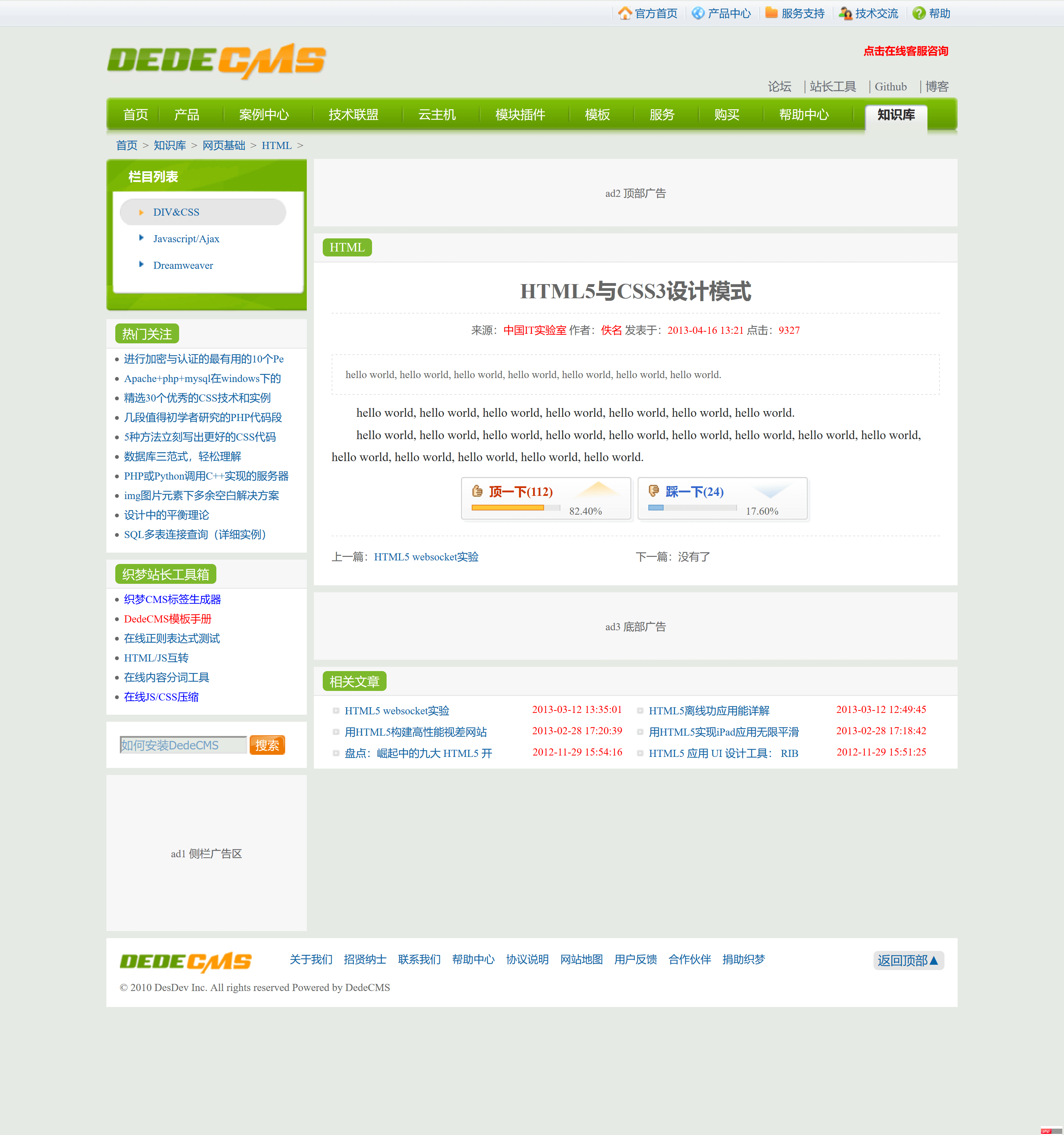The width and height of the screenshot is (1064, 1135).
Task: Open DedeCMS模板手册 link
Action: point(168,619)
